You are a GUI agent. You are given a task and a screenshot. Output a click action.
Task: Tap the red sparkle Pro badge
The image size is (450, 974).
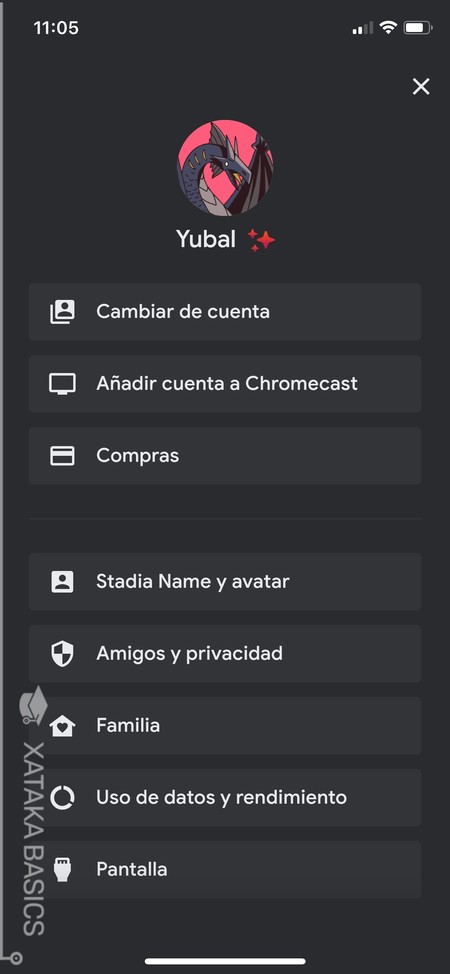point(261,240)
